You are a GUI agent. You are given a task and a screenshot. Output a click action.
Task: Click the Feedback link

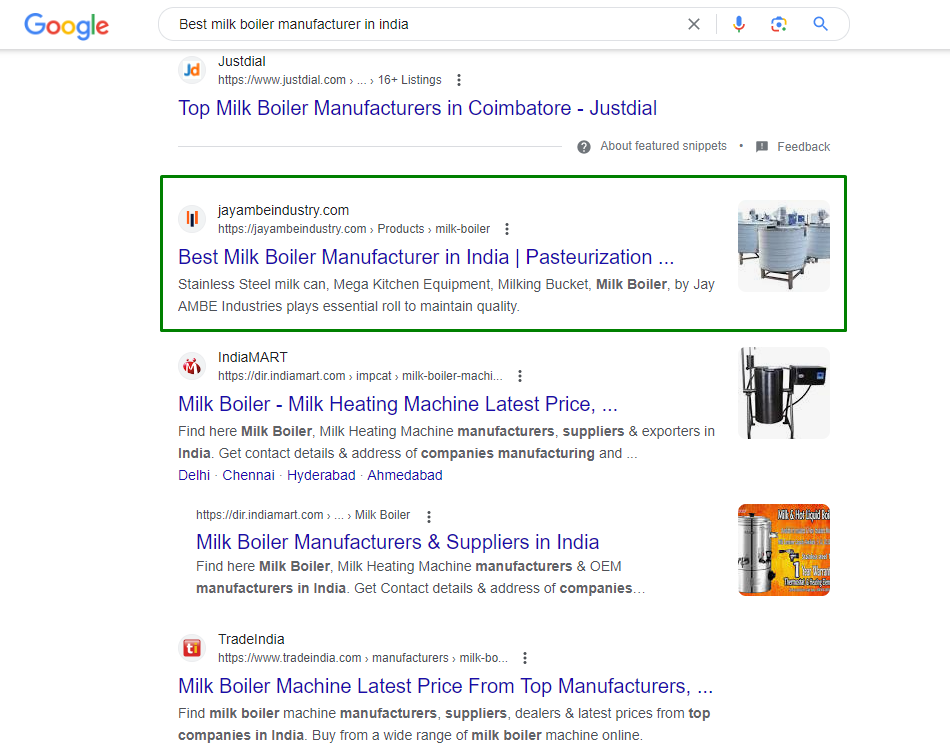(x=803, y=147)
